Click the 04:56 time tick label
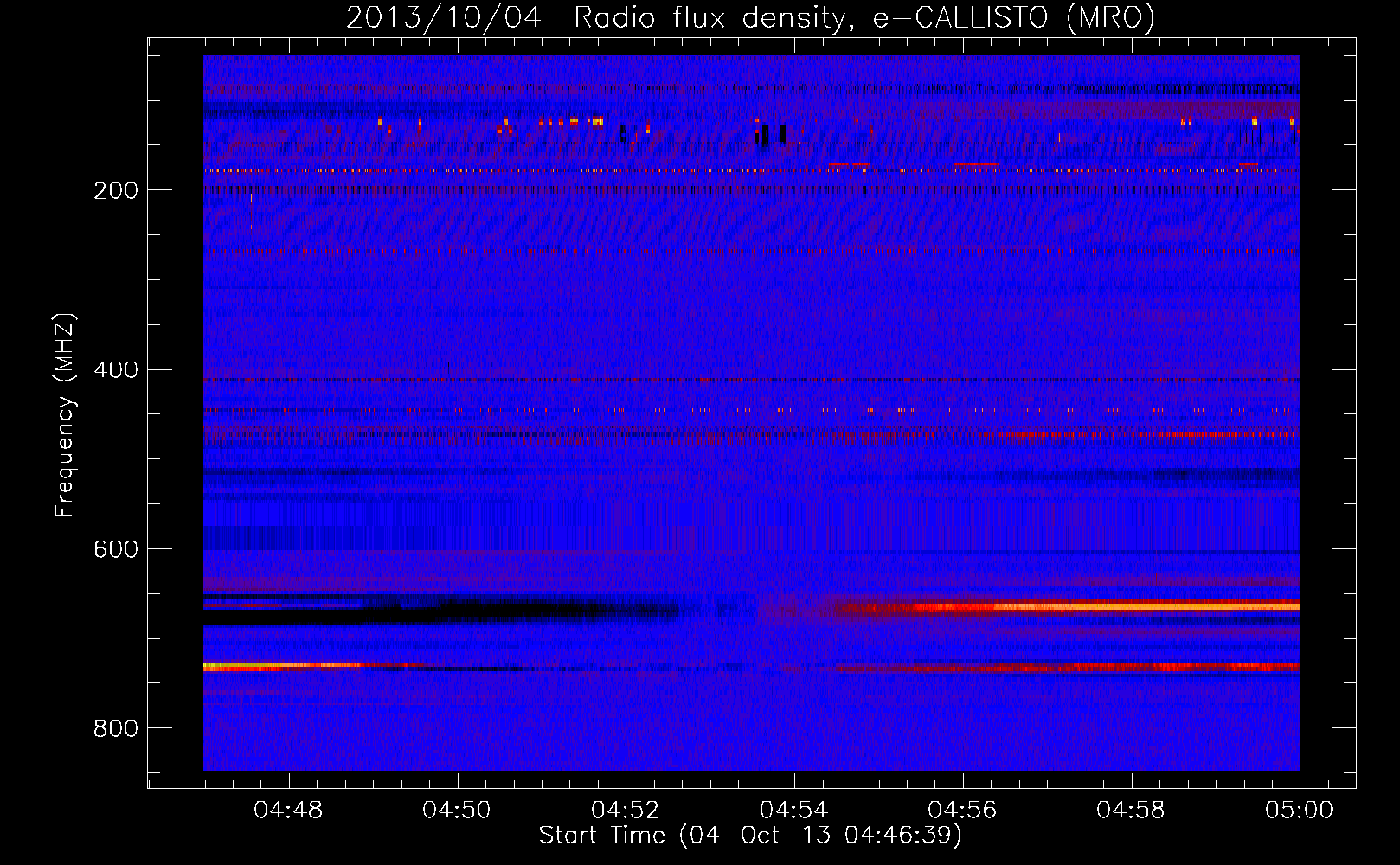The image size is (1400, 865). (x=962, y=811)
